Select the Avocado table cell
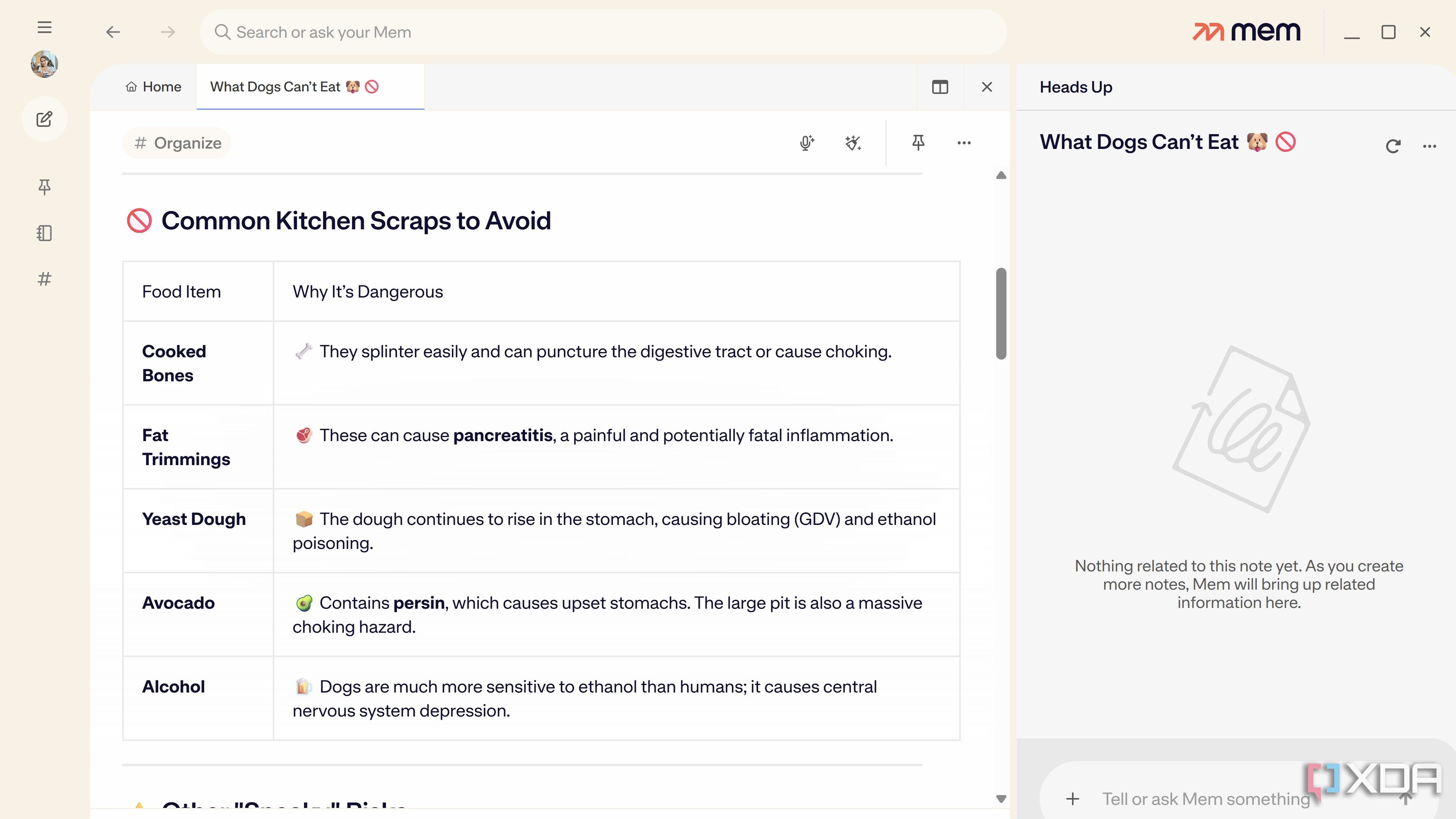 coord(198,614)
